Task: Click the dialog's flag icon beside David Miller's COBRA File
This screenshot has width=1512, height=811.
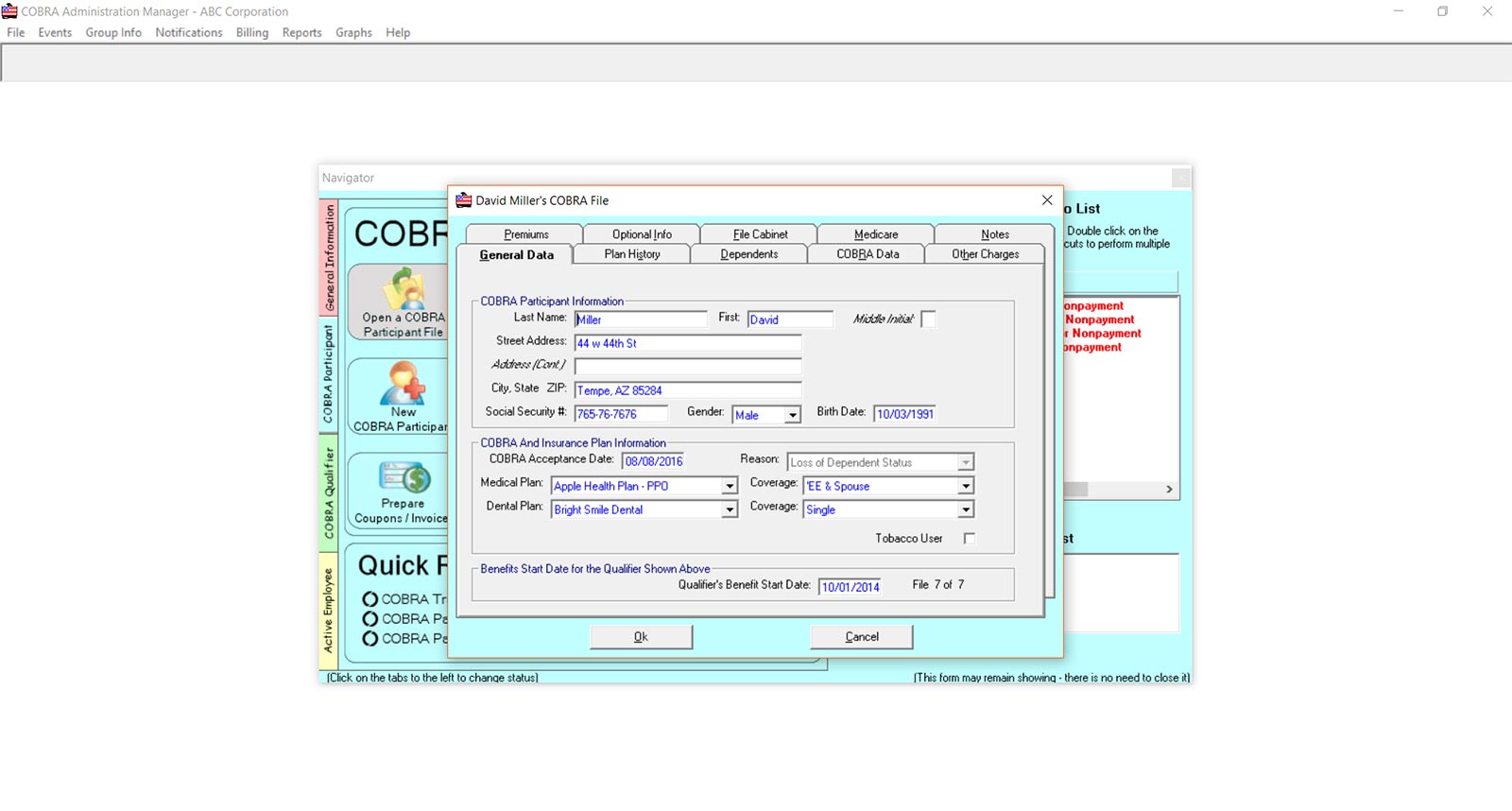Action: coord(463,200)
